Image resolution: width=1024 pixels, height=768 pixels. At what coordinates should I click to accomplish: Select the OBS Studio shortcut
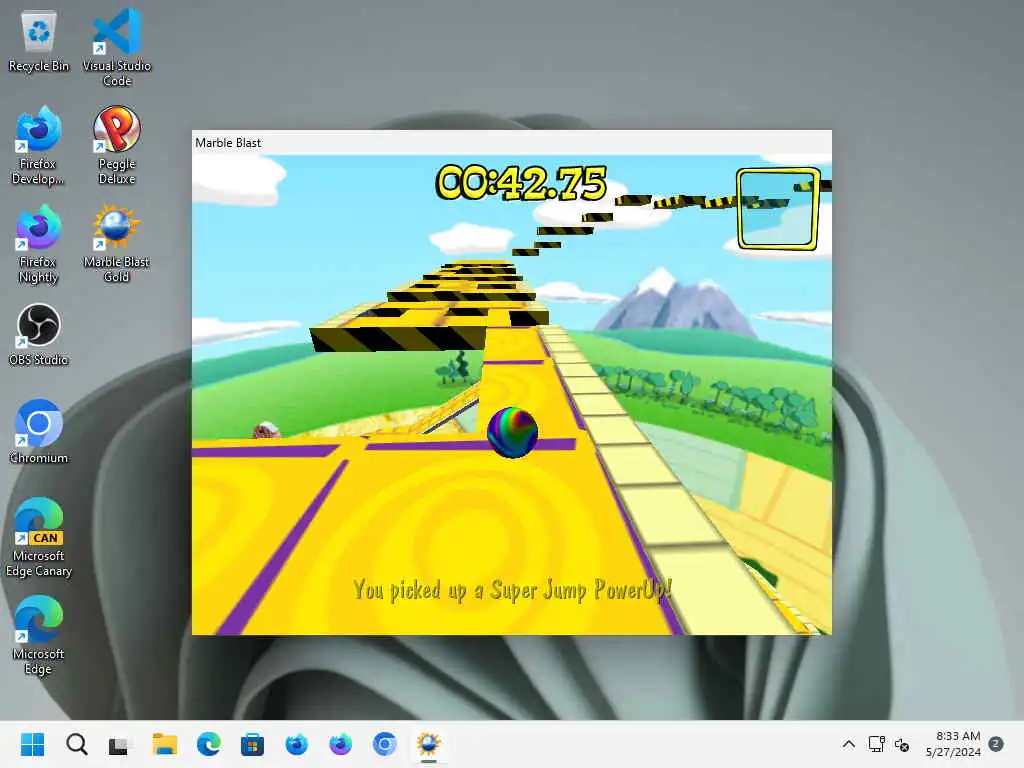(x=39, y=334)
